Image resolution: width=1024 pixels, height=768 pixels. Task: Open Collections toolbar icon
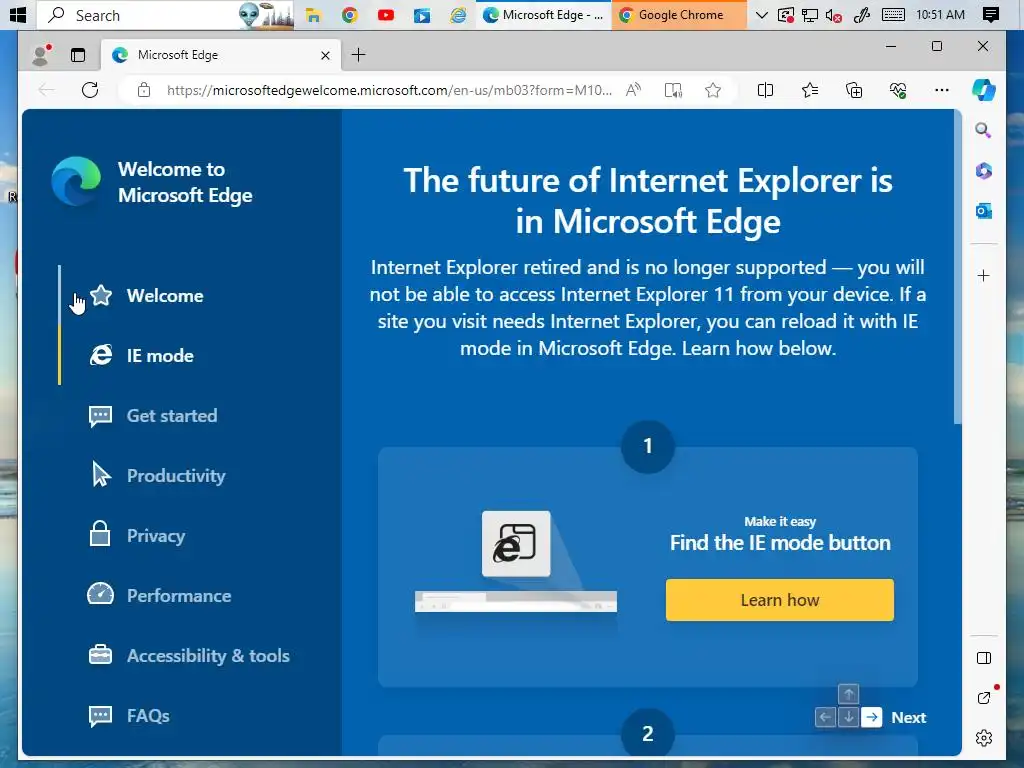point(854,90)
